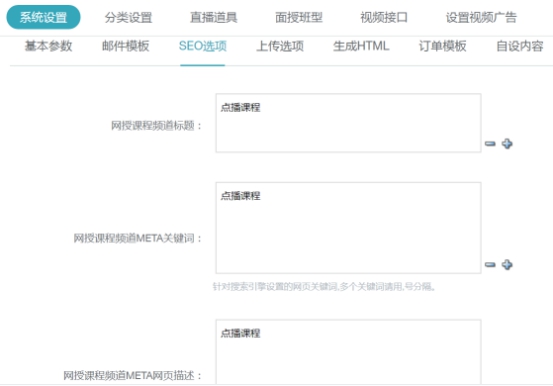This screenshot has height=386, width=553.
Task: Enlarge the 频道标题 box with plus icon
Action: pos(507,144)
